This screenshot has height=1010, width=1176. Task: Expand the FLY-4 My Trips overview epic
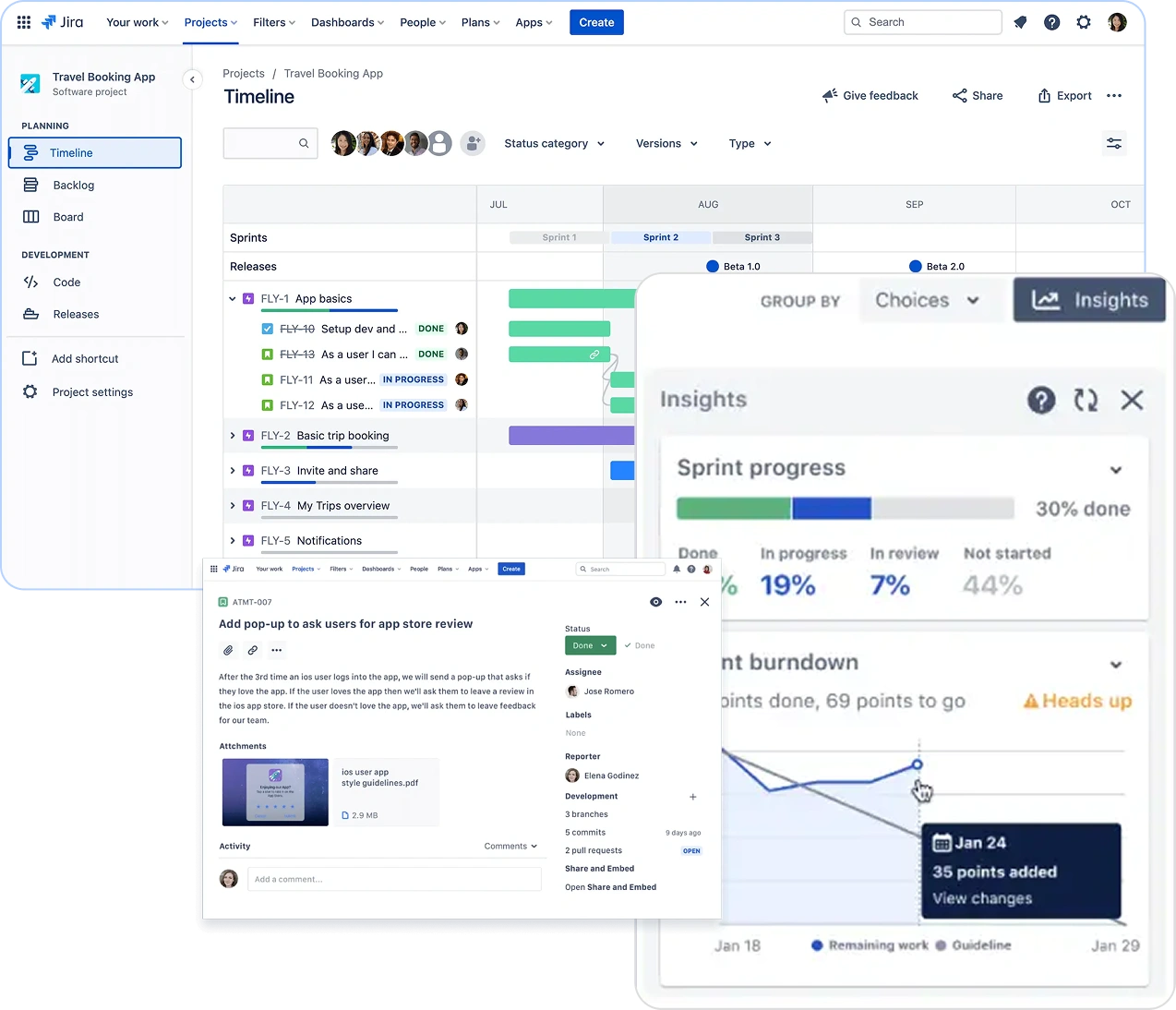coord(233,506)
